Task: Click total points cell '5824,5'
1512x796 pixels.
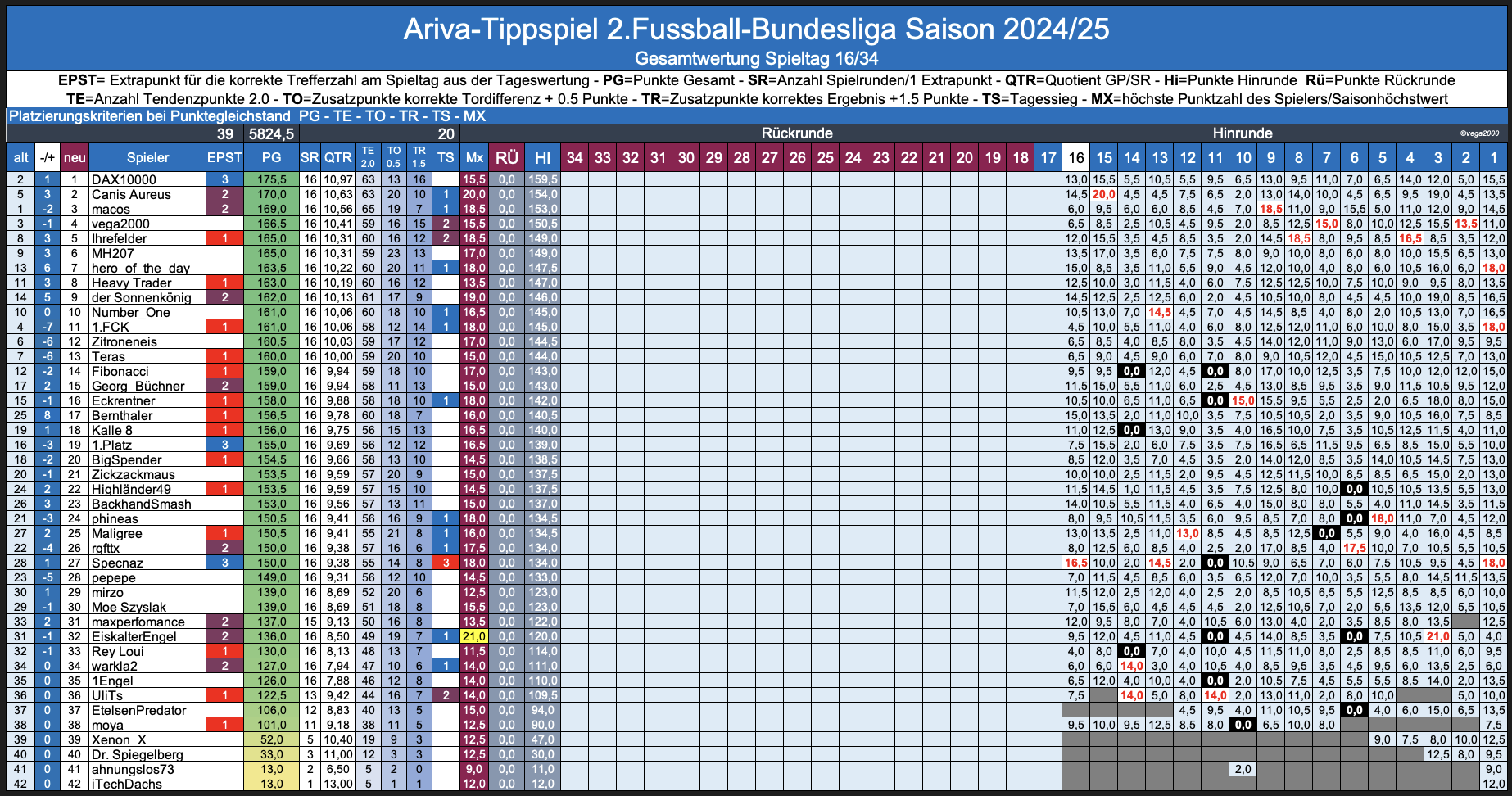Action: [271, 133]
